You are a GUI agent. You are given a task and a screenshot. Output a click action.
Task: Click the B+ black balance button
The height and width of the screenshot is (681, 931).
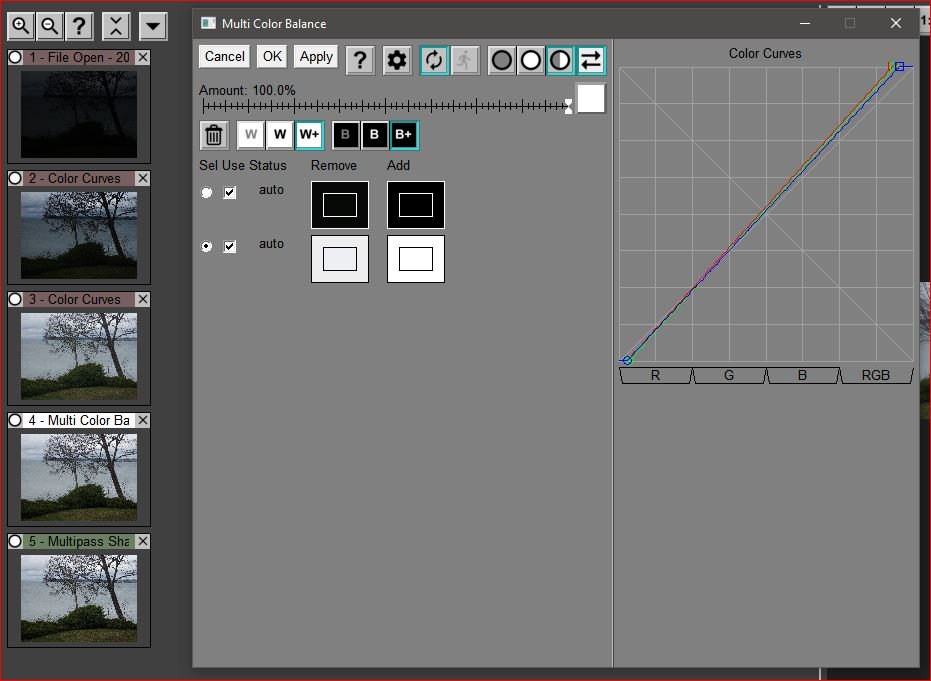(x=403, y=134)
